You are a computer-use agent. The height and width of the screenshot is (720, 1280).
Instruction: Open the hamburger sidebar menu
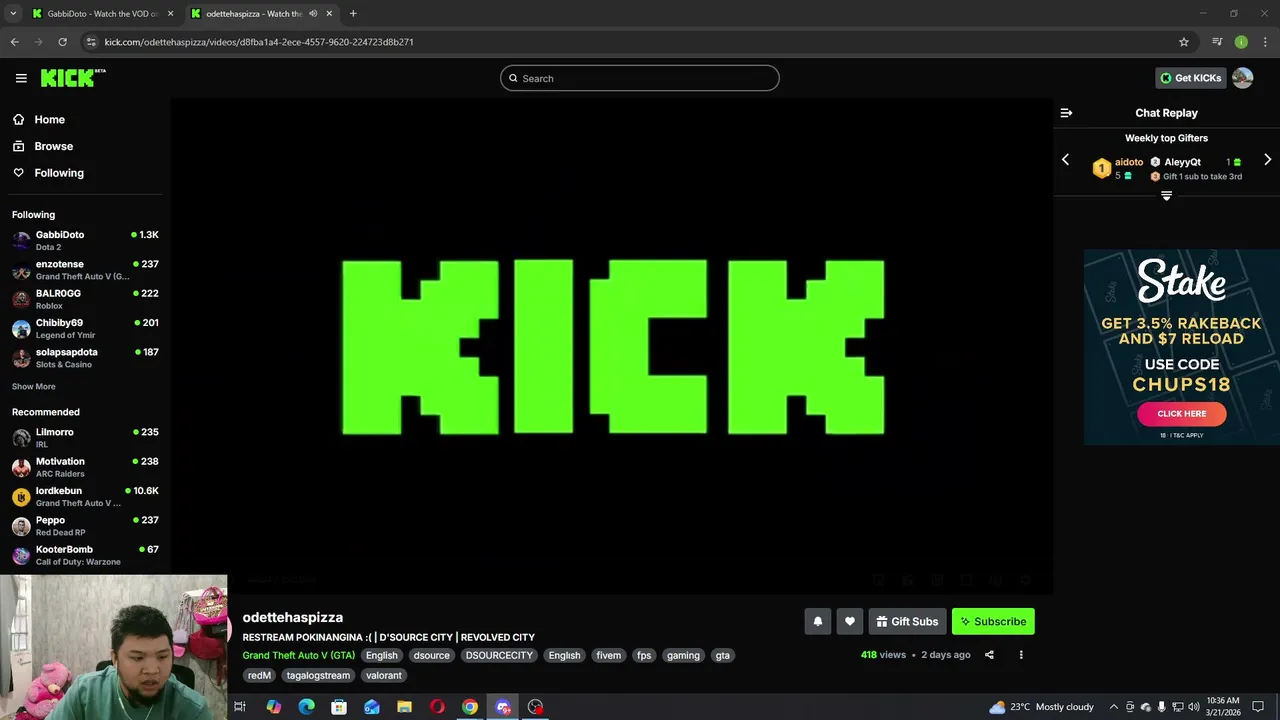pyautogui.click(x=21, y=78)
